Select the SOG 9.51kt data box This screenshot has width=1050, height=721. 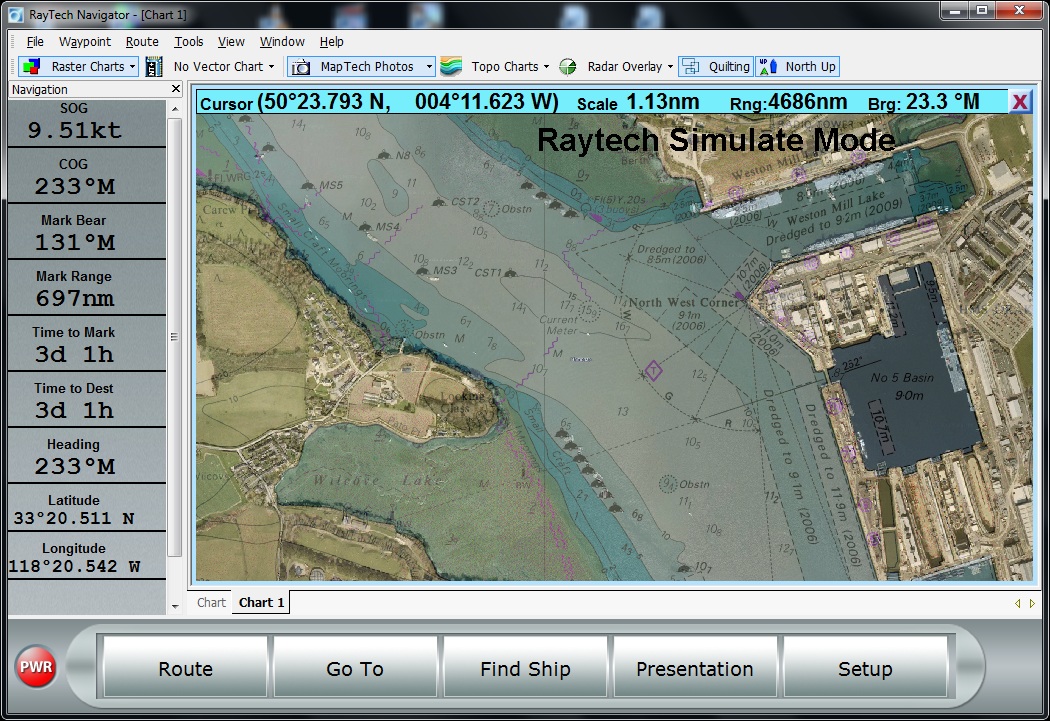(x=87, y=123)
